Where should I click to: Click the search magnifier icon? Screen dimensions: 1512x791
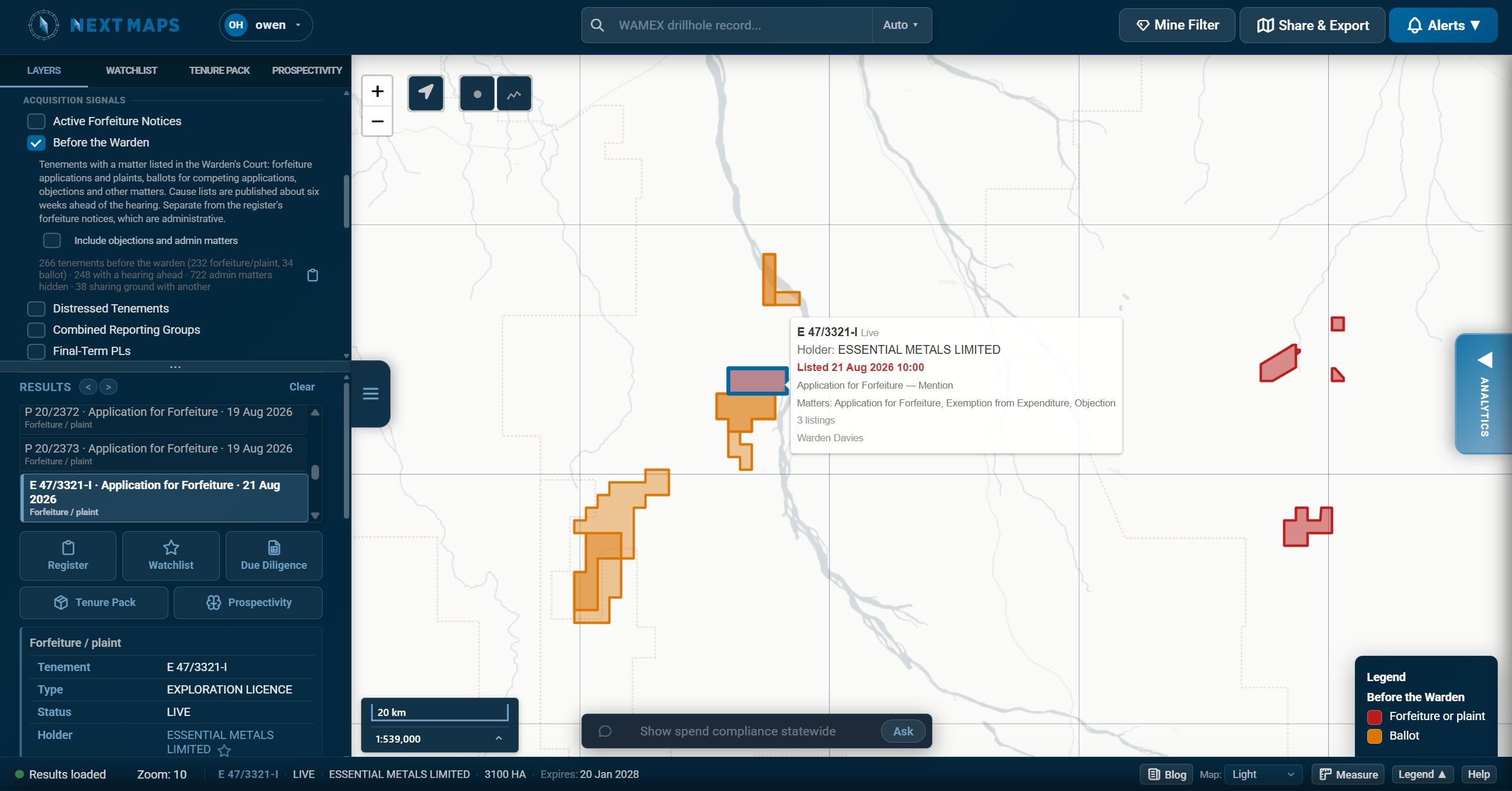597,25
